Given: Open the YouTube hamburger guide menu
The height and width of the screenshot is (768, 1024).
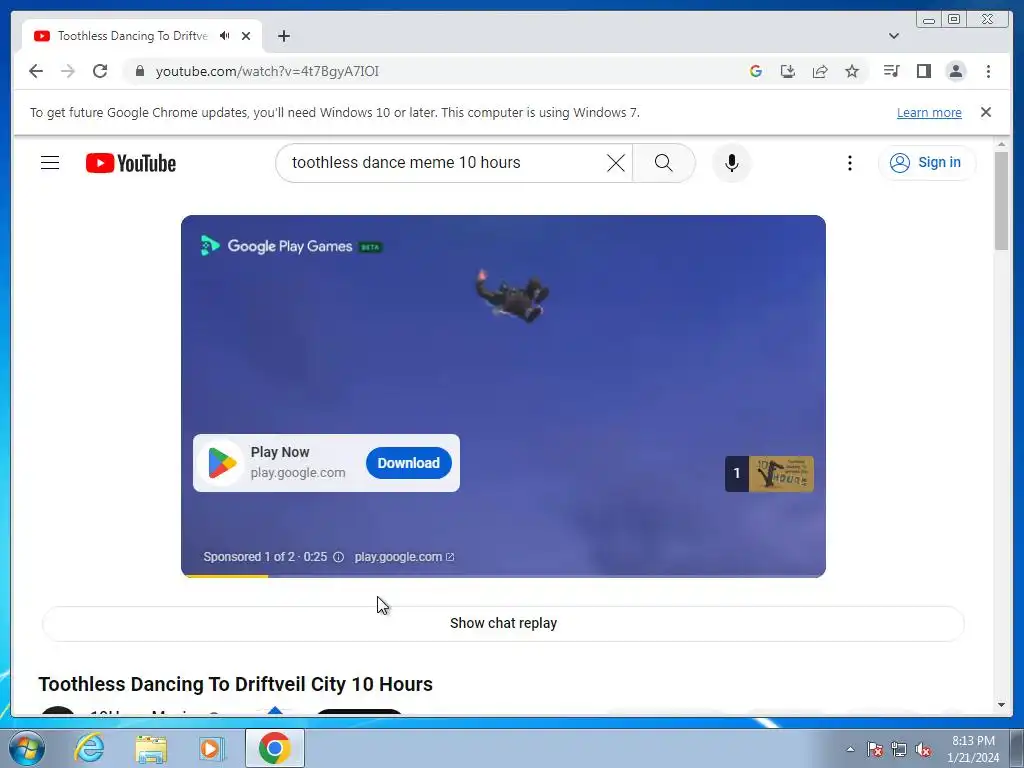Looking at the screenshot, I should tap(50, 163).
